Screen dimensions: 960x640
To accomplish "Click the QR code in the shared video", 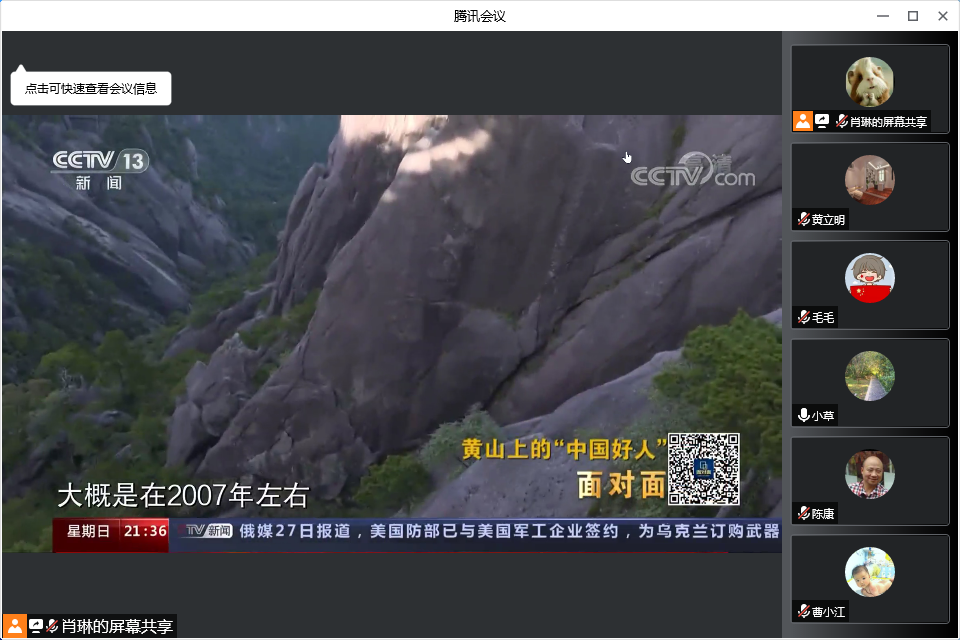I will pos(703,468).
